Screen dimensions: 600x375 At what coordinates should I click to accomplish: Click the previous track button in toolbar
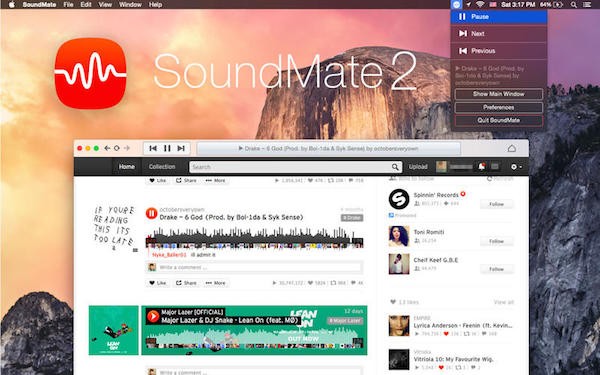click(x=153, y=148)
